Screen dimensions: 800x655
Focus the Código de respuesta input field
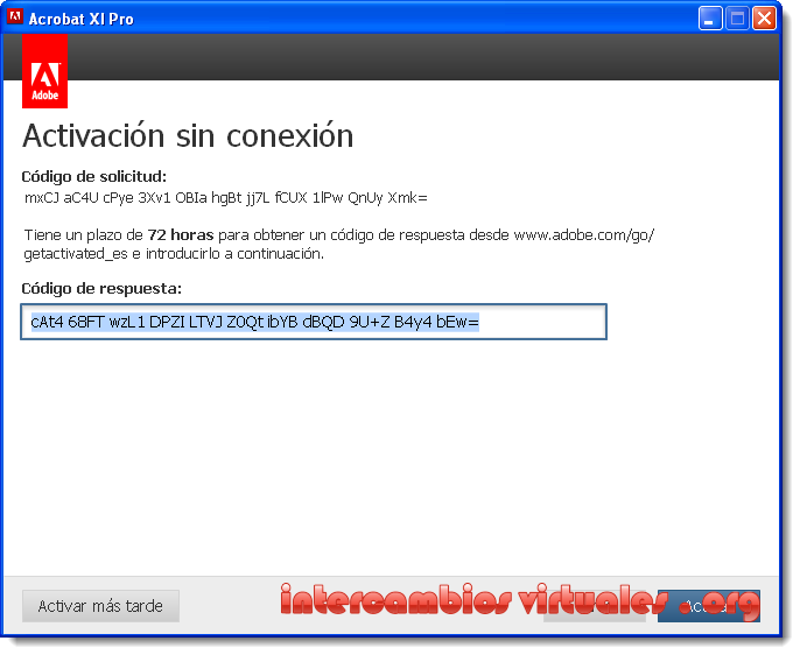pos(314,322)
